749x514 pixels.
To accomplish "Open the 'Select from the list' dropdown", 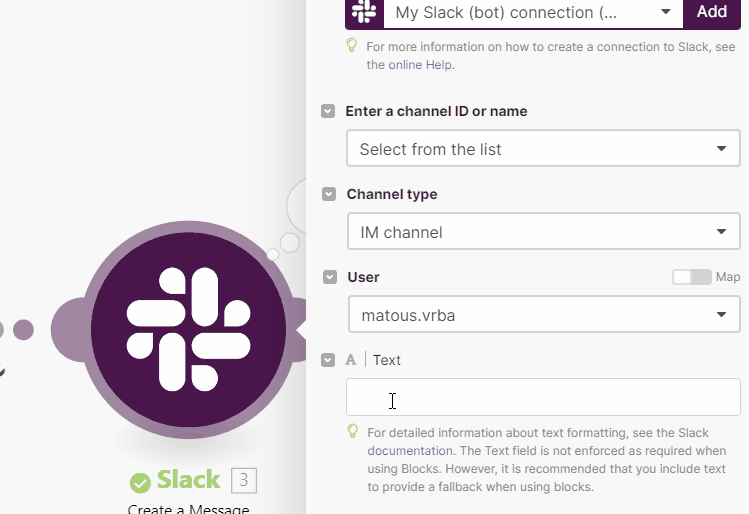I will (543, 149).
